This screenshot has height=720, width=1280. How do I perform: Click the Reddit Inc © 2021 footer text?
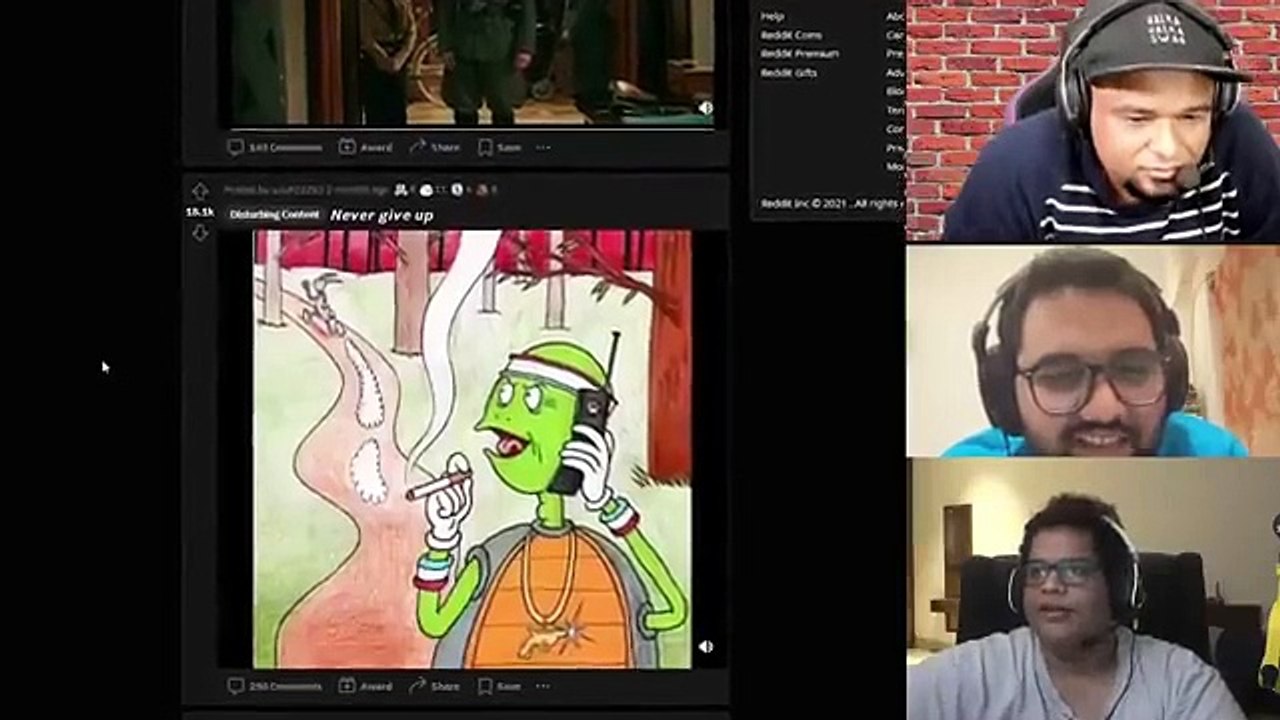(x=832, y=203)
